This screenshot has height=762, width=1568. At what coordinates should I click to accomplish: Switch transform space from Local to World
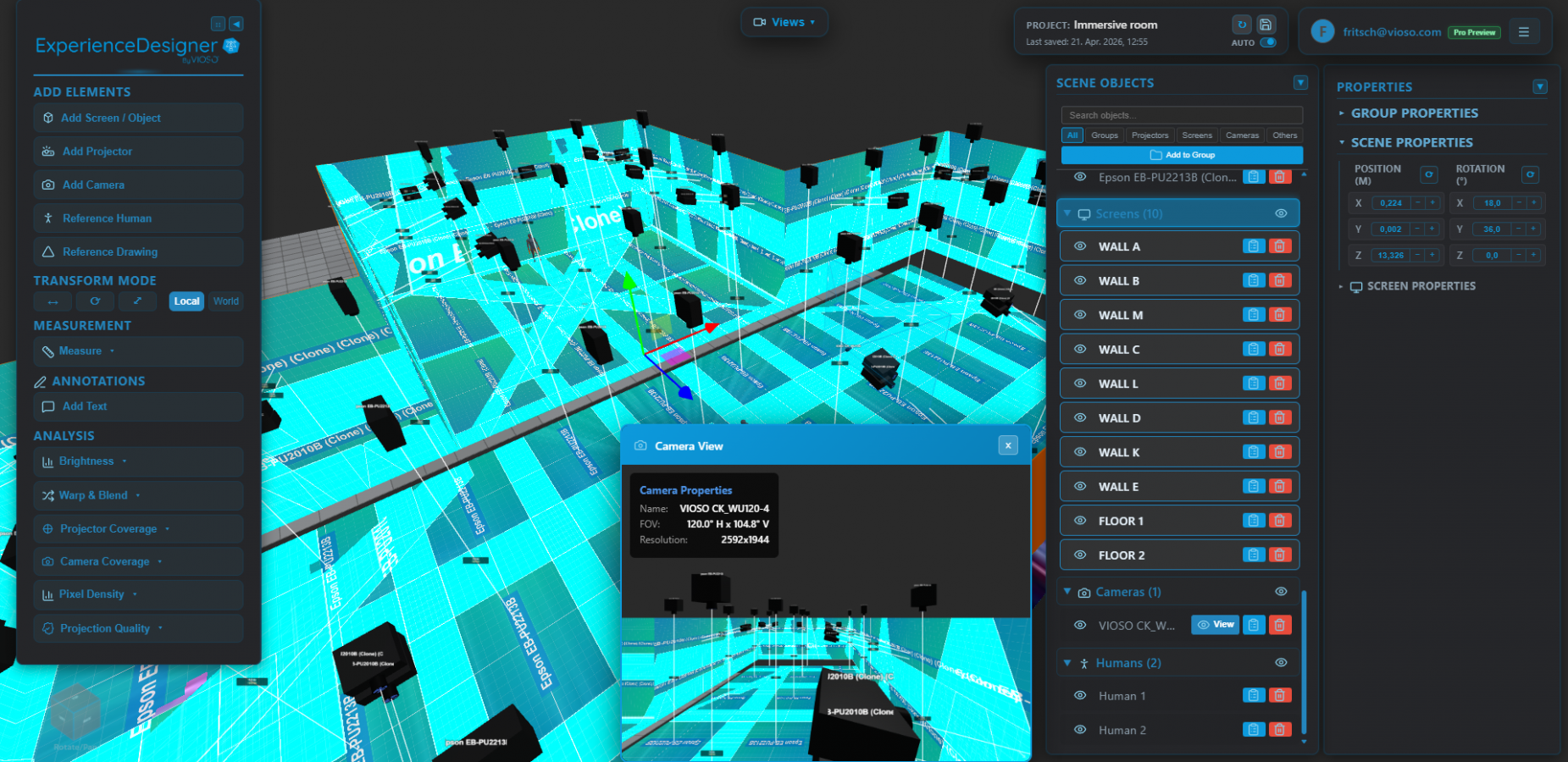(x=225, y=301)
